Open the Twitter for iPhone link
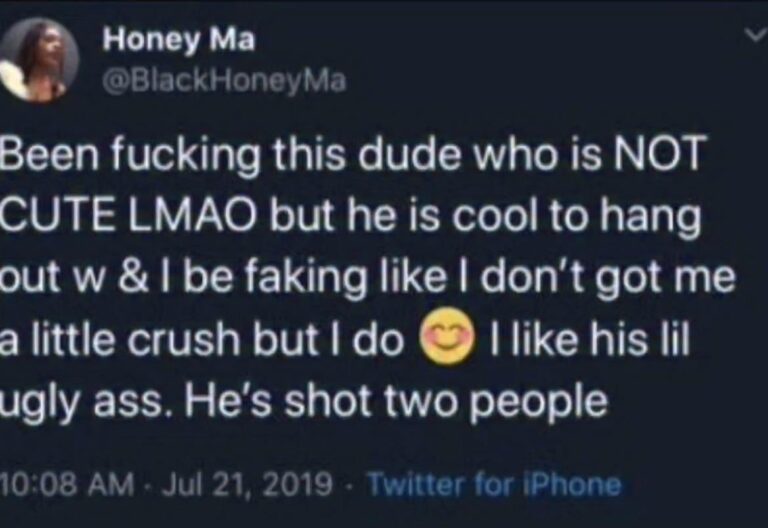Viewport: 768px width, 528px height. click(494, 485)
